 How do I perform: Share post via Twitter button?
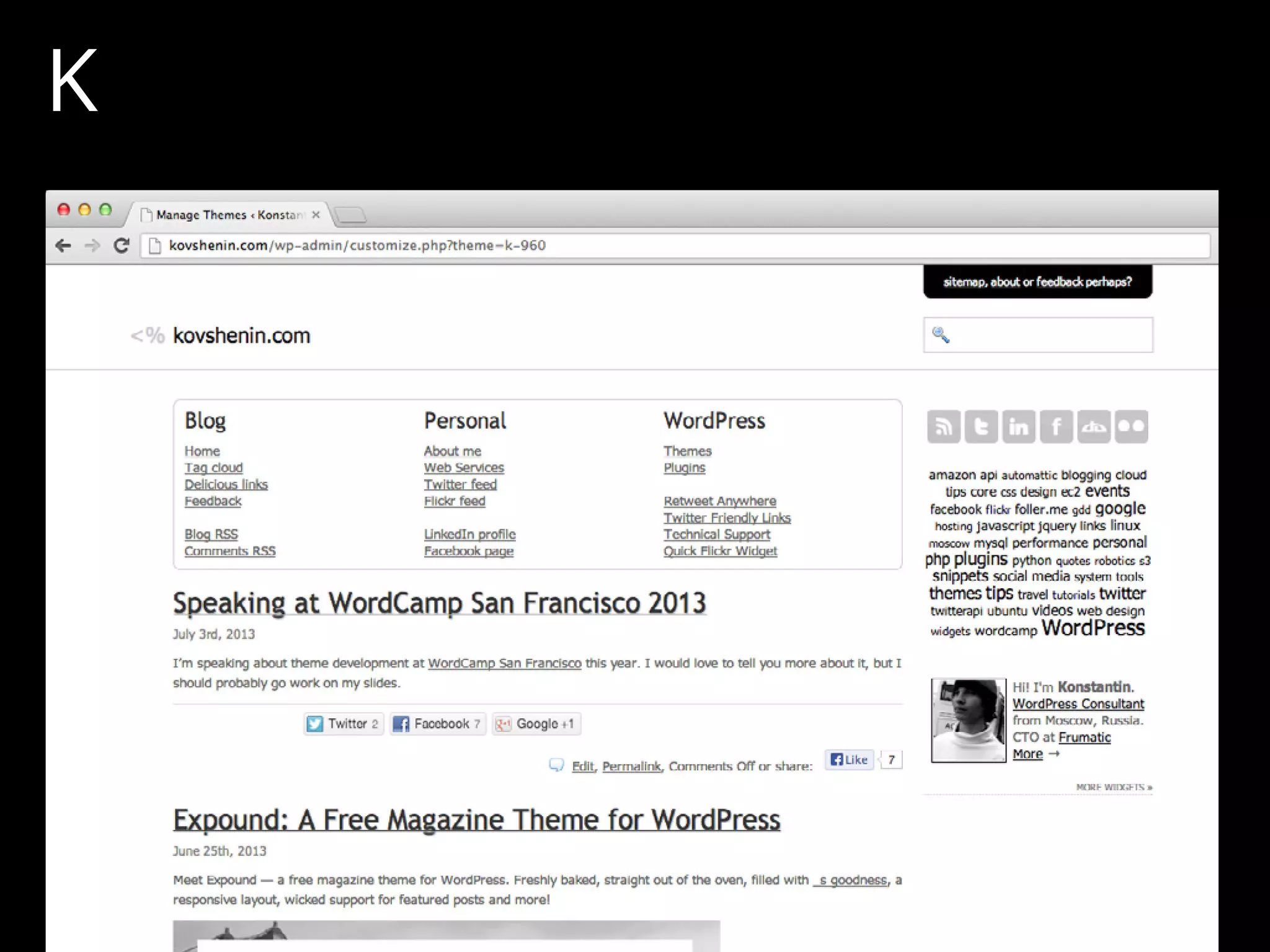click(x=344, y=724)
